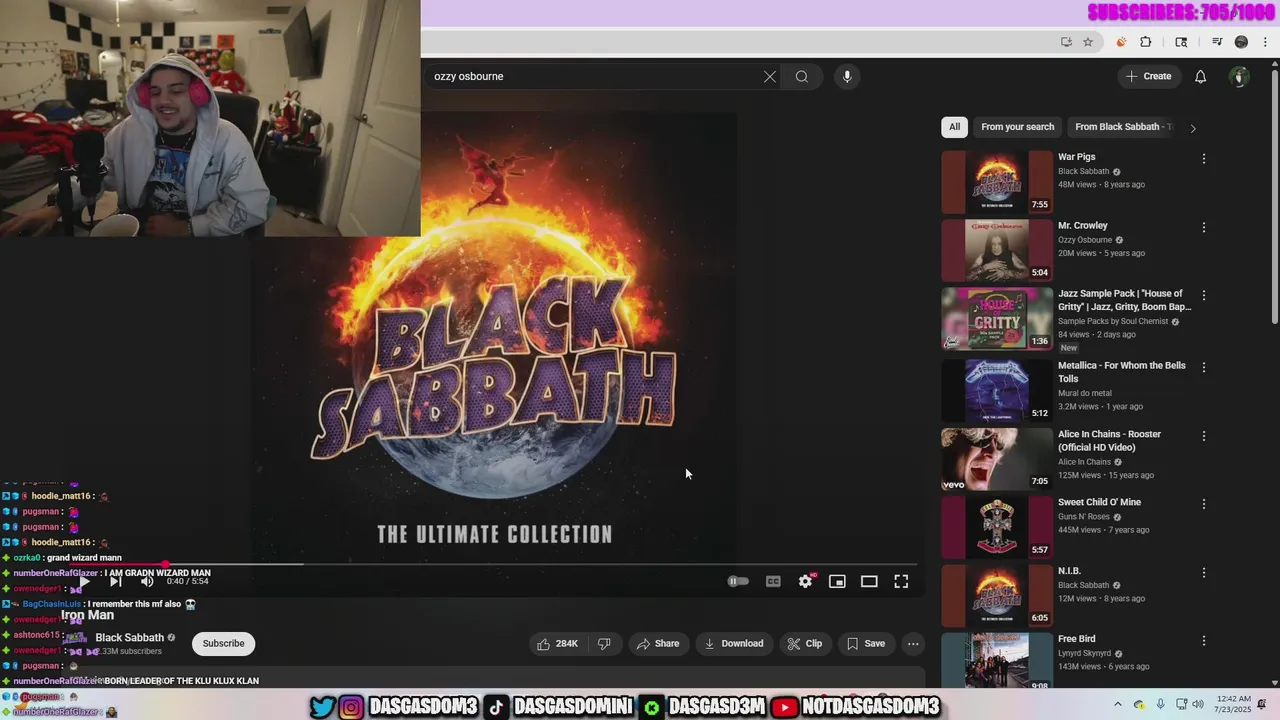The height and width of the screenshot is (720, 1280).
Task: Open Chrome media controls music icon
Action: [x=1217, y=42]
